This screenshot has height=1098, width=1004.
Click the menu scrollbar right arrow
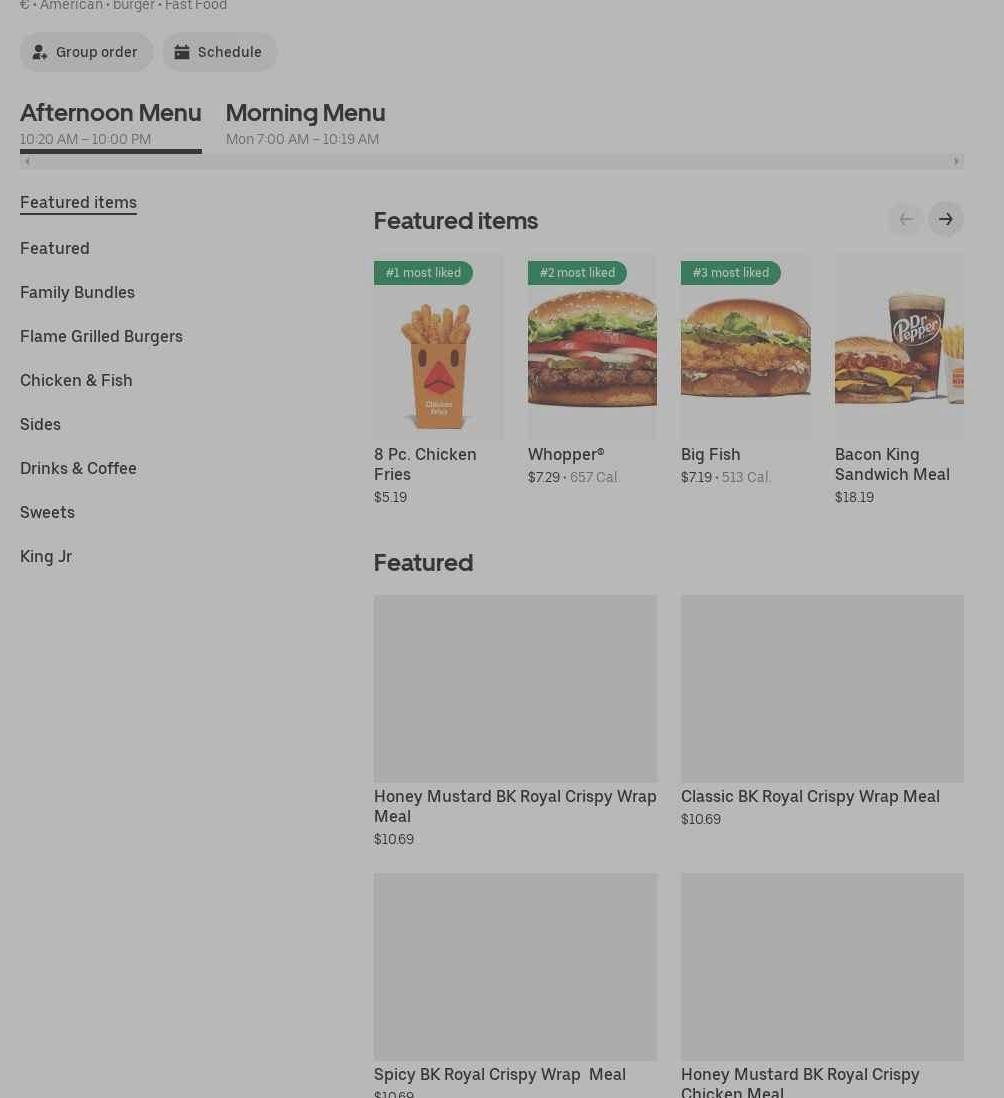tap(956, 162)
